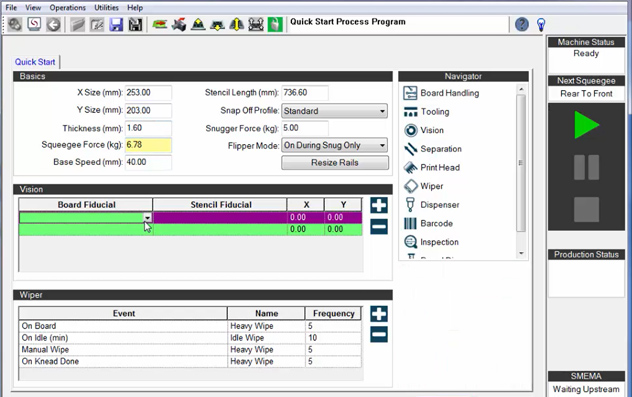Remove wiper event with minus button
This screenshot has height=397, width=632.
[x=379, y=335]
